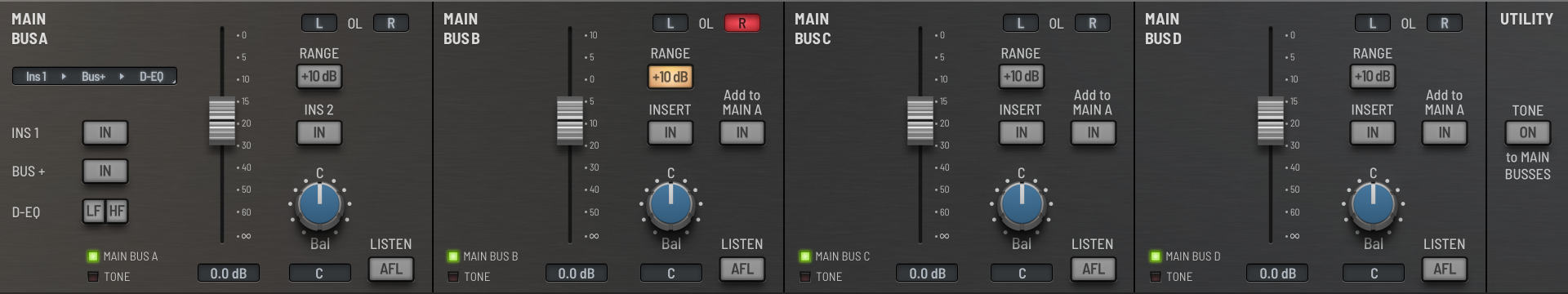Click the balance value field C on Bus B
1568x294 pixels.
670,273
